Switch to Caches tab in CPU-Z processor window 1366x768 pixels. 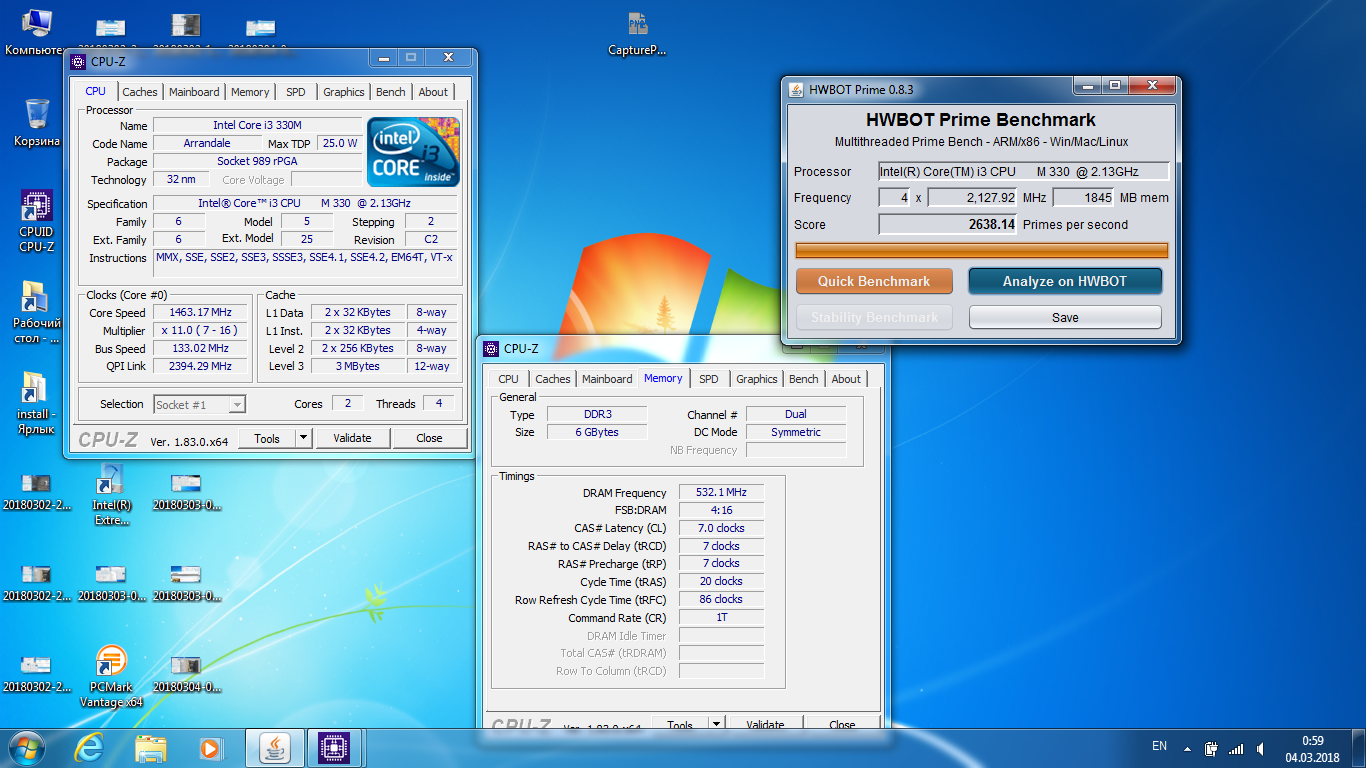(x=140, y=92)
